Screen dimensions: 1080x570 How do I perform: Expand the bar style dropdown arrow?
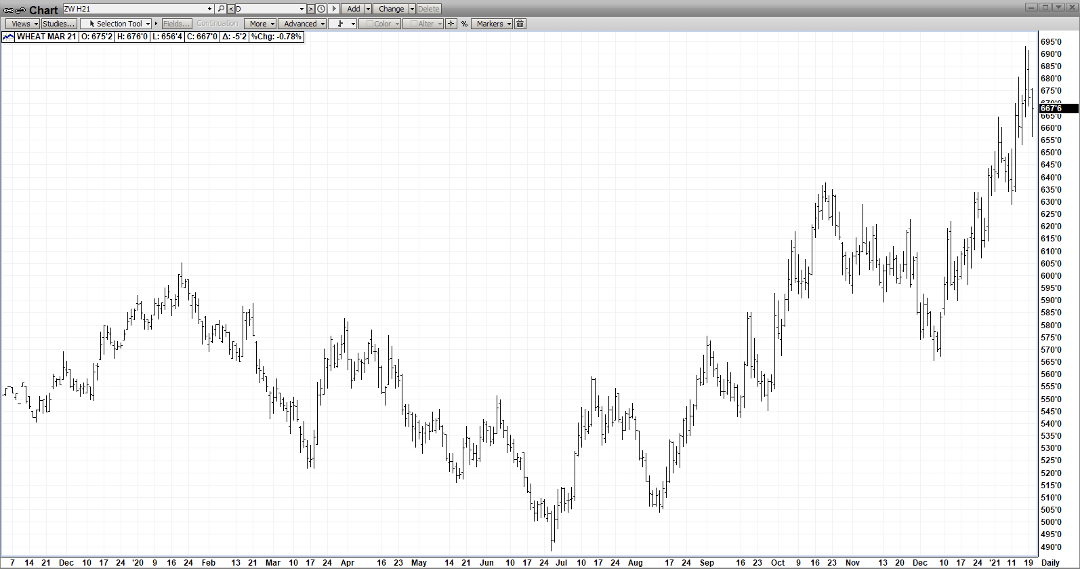click(x=353, y=23)
